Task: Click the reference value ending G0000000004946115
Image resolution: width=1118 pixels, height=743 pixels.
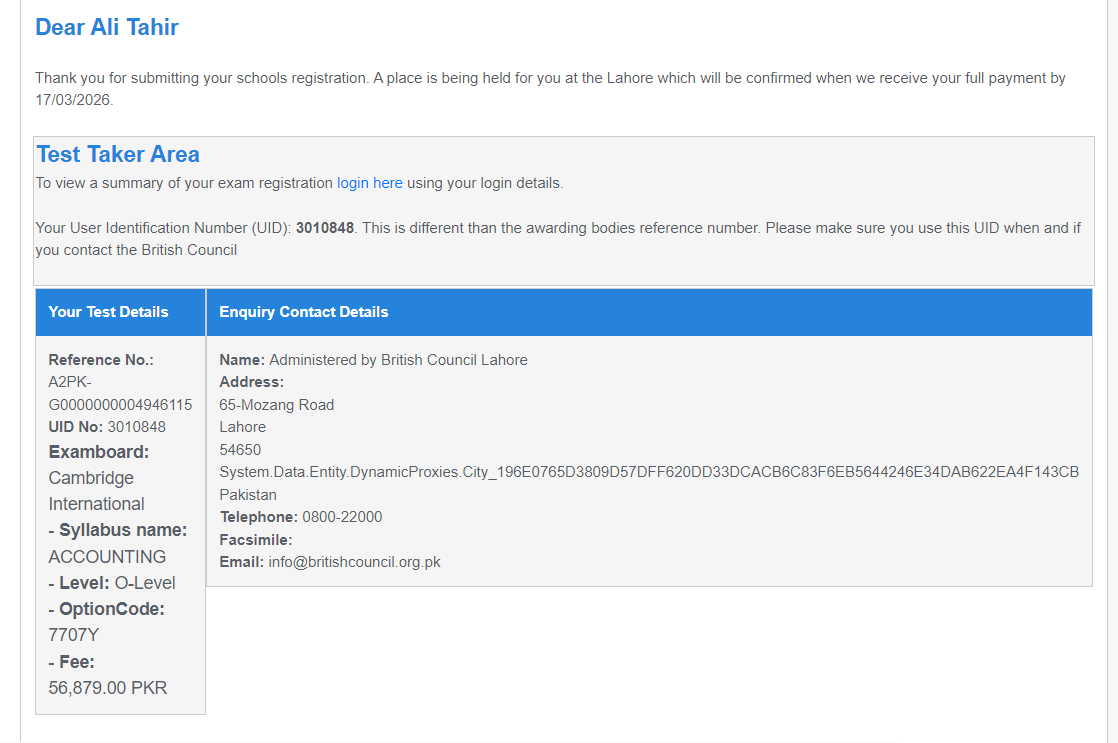Action: [x=120, y=405]
